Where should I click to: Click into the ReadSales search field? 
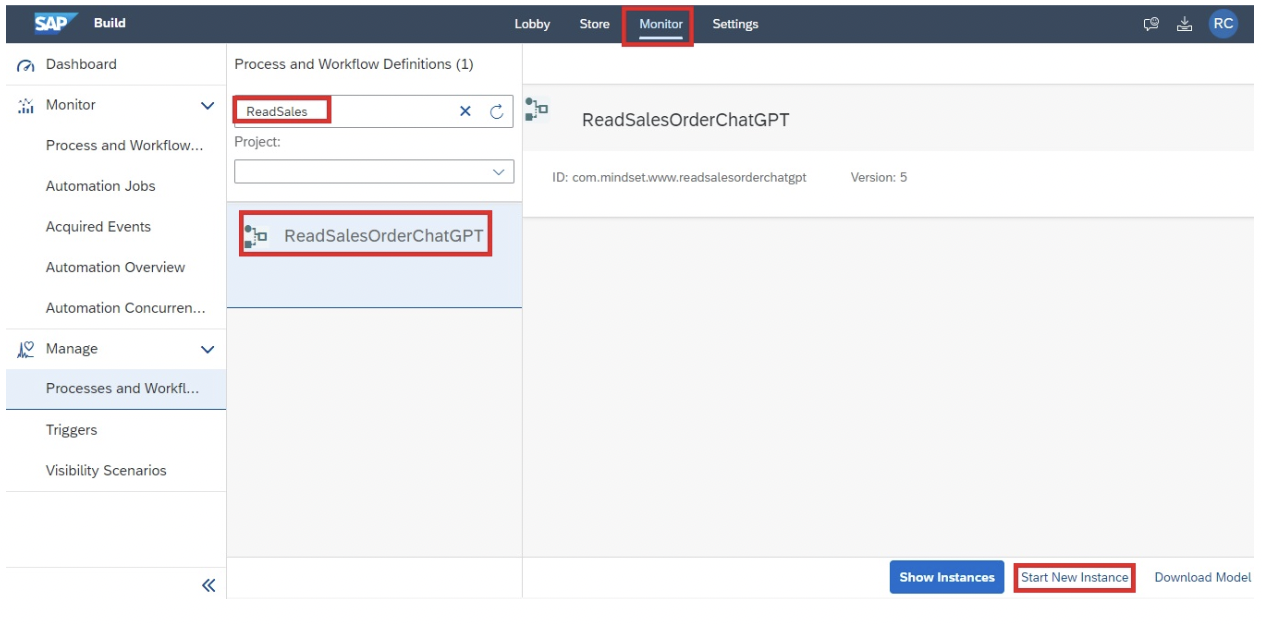click(374, 111)
